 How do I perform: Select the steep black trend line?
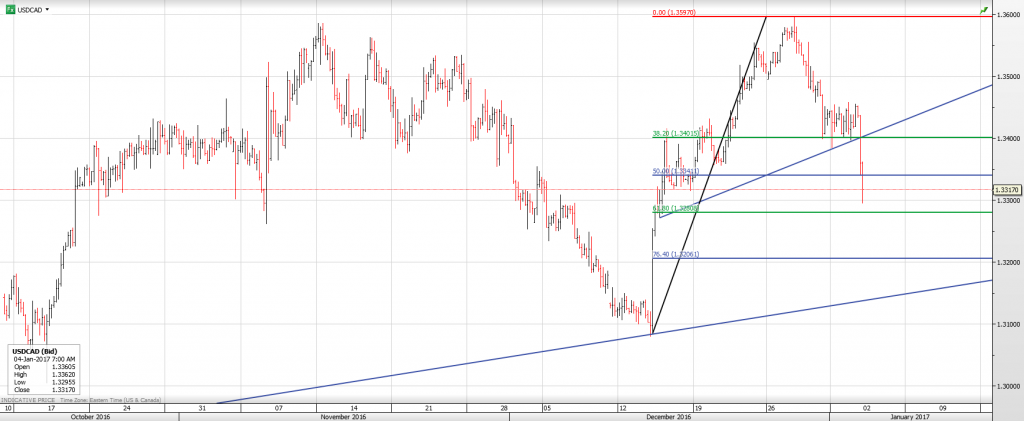(709, 175)
